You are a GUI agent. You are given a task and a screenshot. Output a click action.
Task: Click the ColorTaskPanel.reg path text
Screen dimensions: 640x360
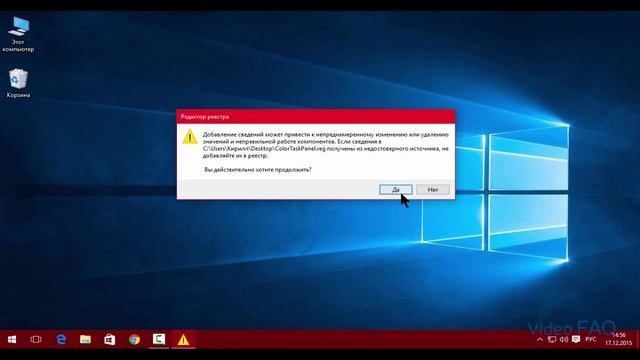click(x=264, y=149)
